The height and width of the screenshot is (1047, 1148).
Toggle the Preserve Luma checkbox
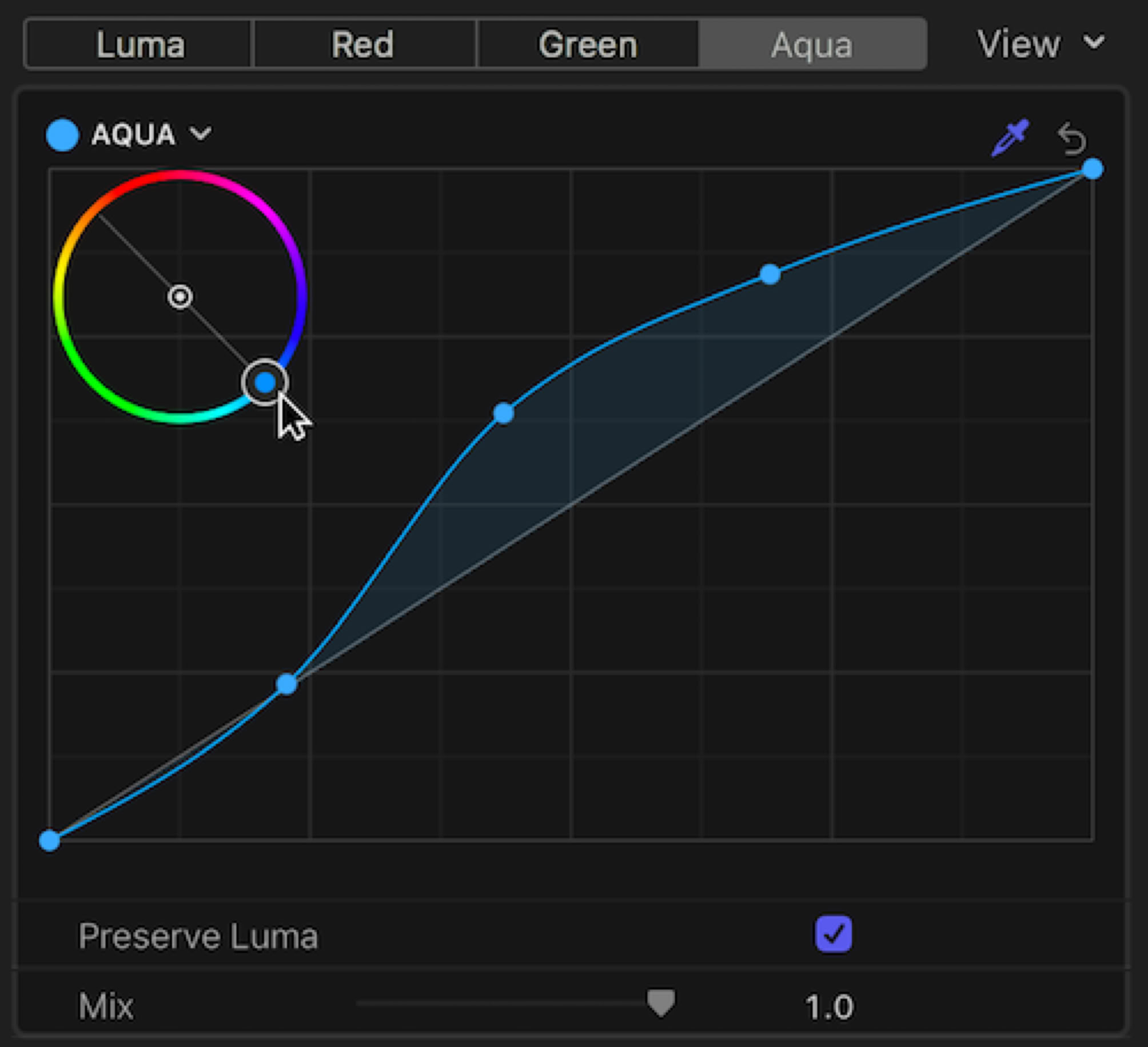point(833,934)
